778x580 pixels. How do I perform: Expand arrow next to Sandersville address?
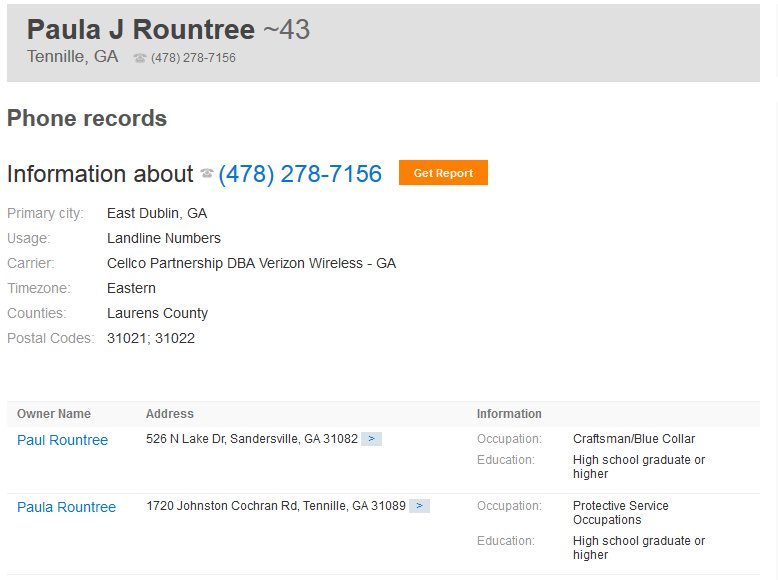click(371, 439)
